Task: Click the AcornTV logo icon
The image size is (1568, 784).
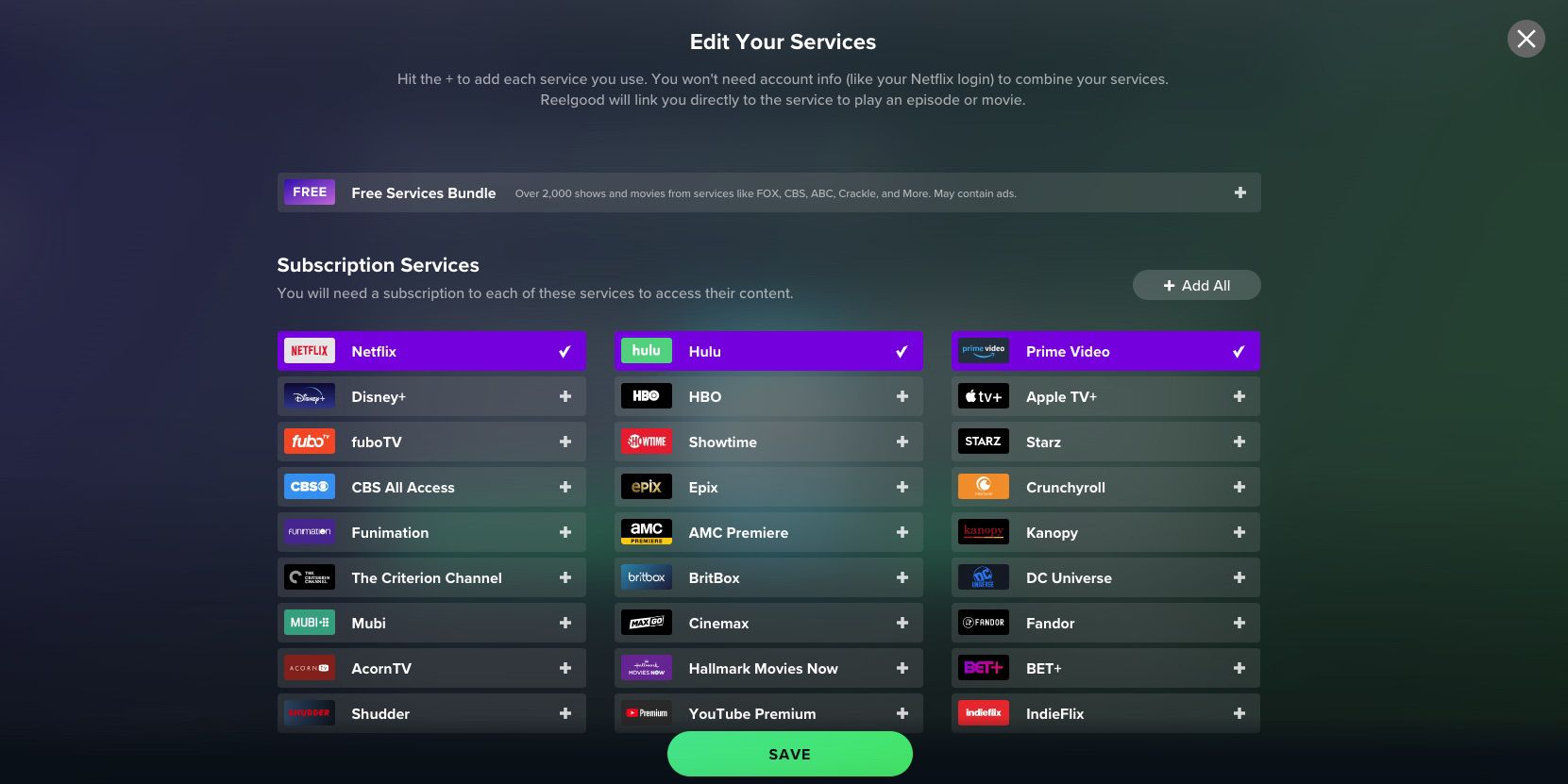Action: click(310, 668)
